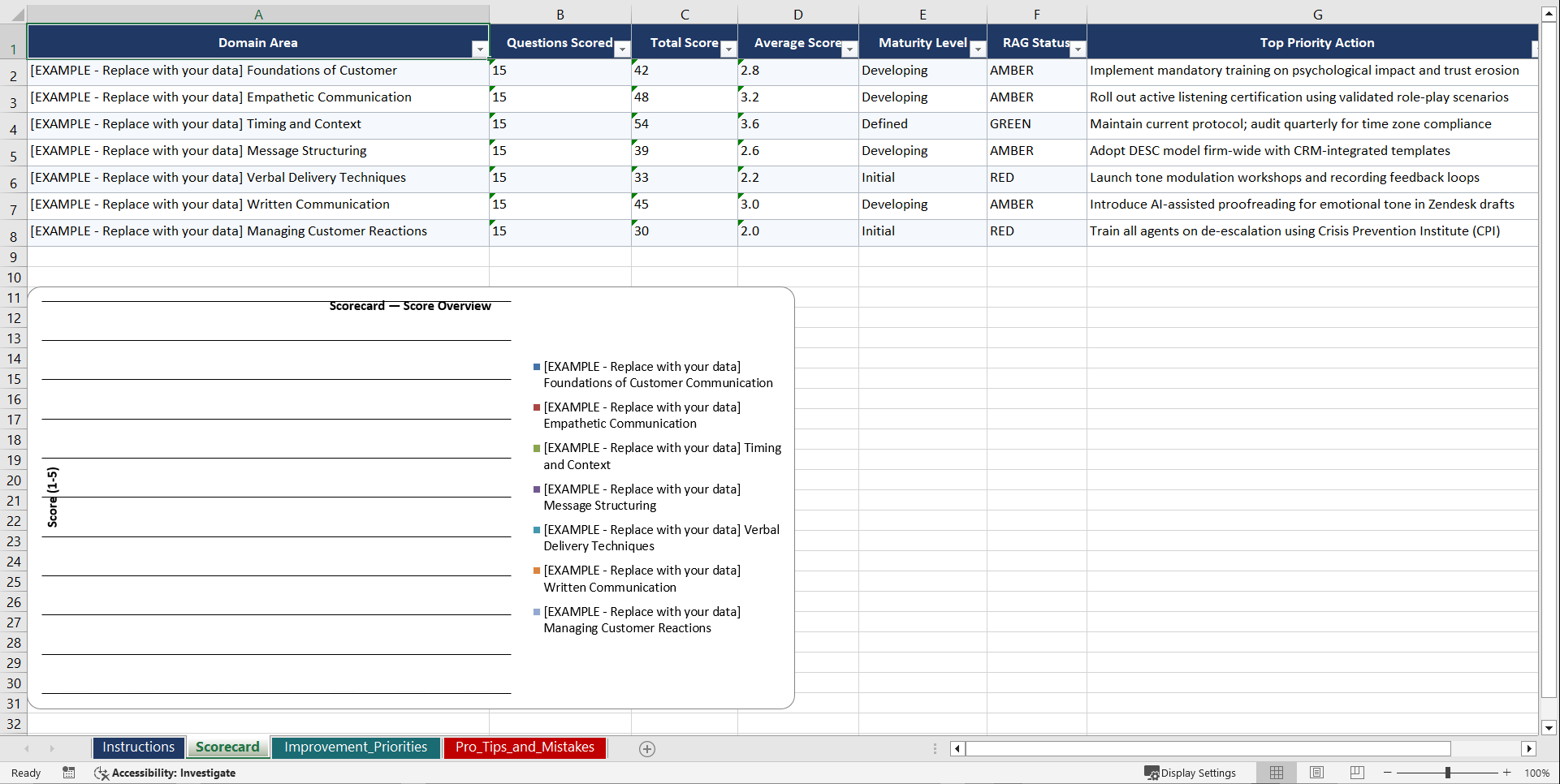The width and height of the screenshot is (1560, 784).
Task: Add a new worksheet with the plus button
Action: click(646, 748)
